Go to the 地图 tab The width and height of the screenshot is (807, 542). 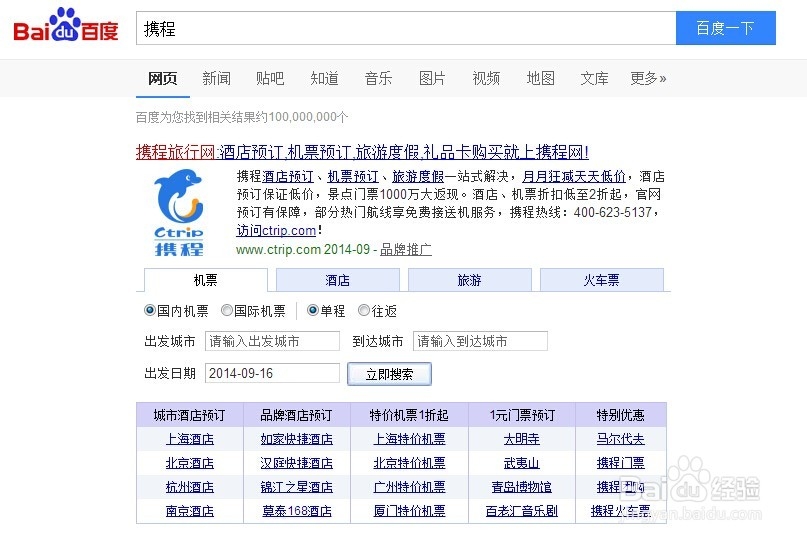pos(540,78)
